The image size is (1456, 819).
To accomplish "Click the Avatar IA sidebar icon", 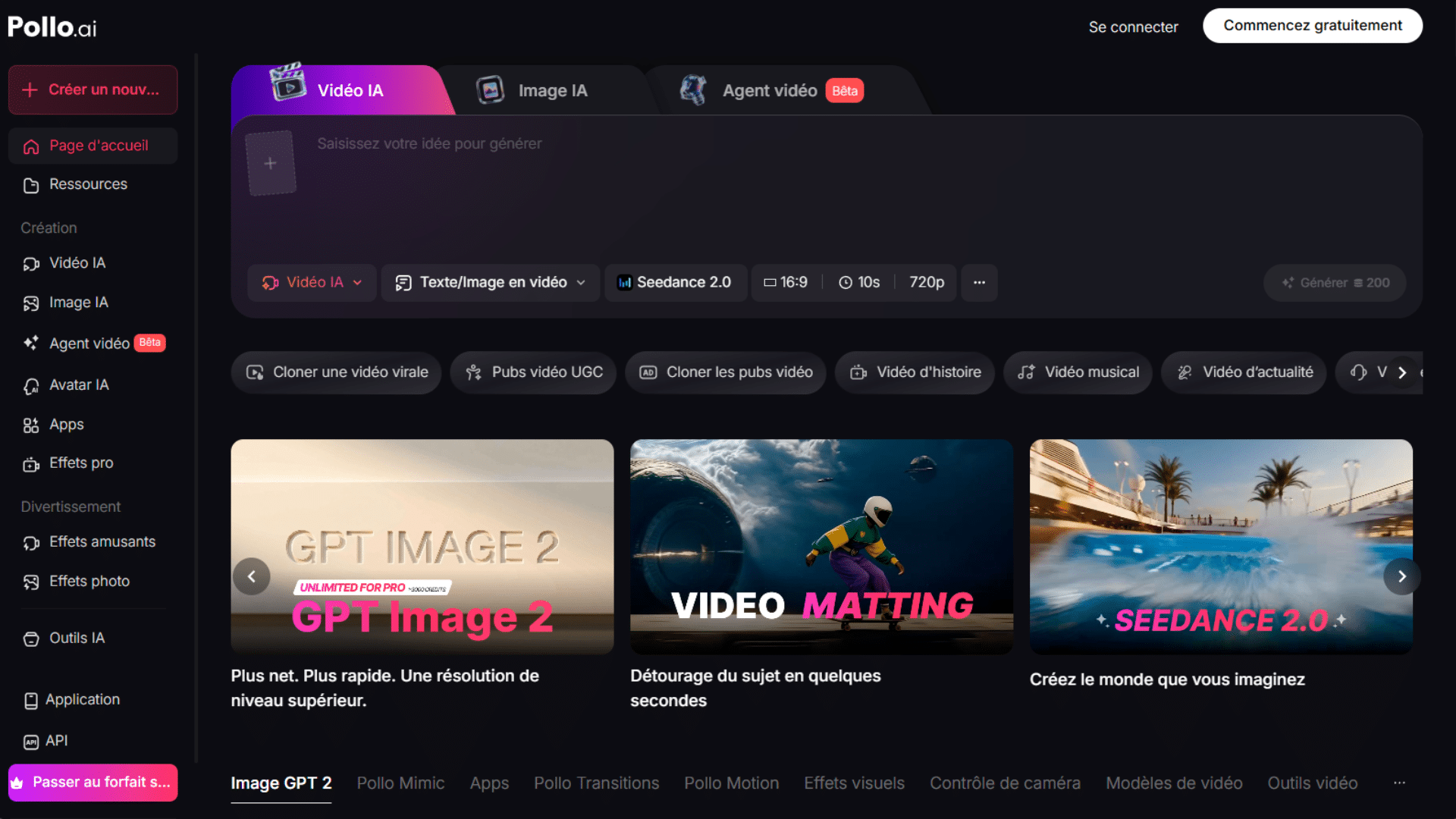I will [x=31, y=386].
